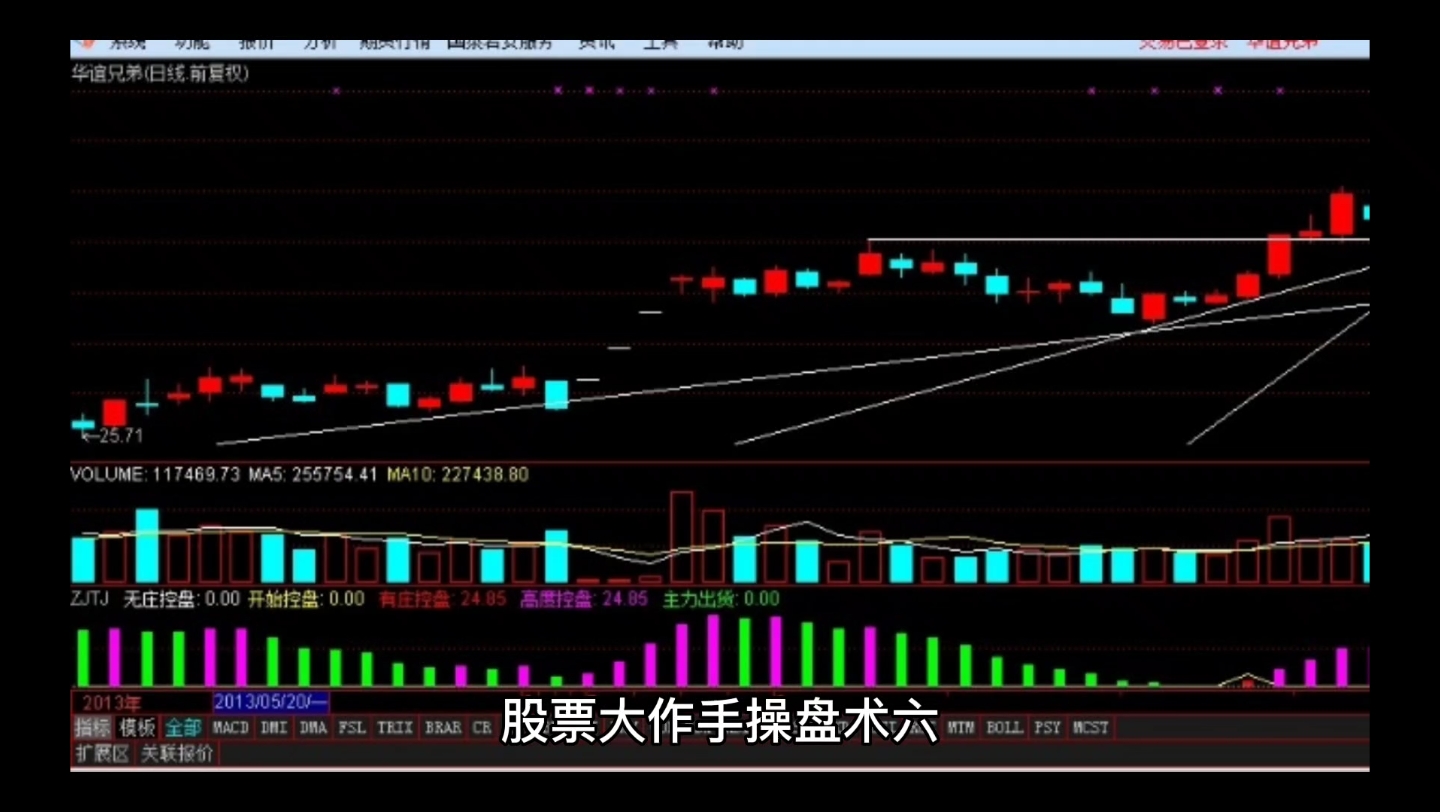Click the MA10: 227438.80 value
The image size is (1440, 812).
pos(458,475)
